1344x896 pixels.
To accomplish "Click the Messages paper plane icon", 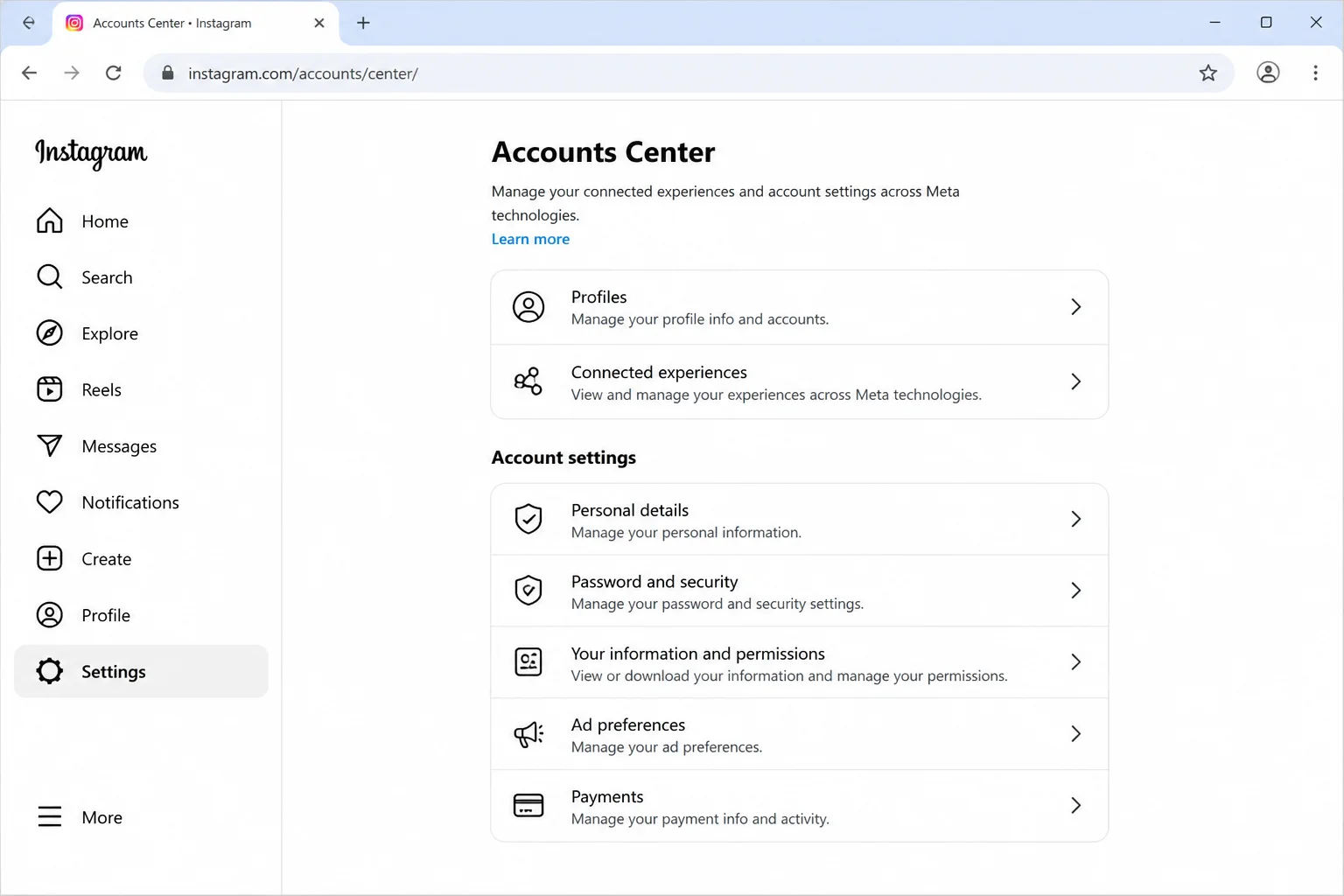I will point(50,445).
